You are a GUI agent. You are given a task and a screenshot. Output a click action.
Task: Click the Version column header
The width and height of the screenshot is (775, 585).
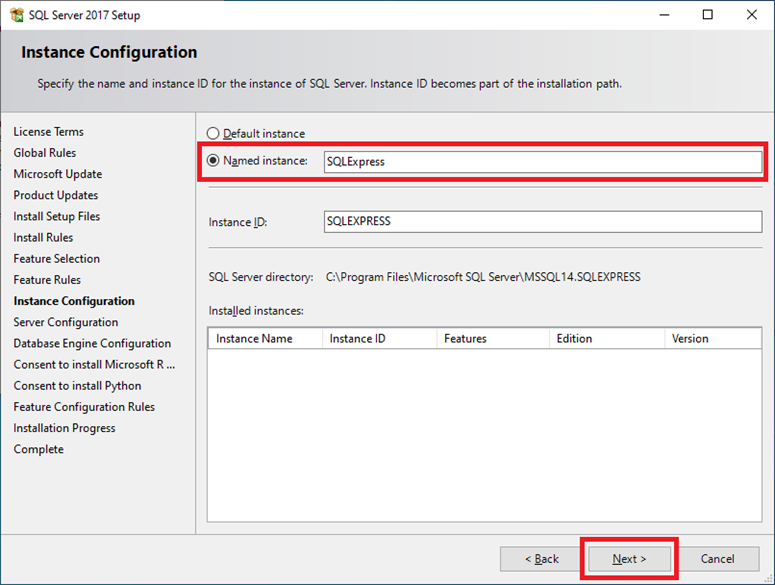point(713,338)
